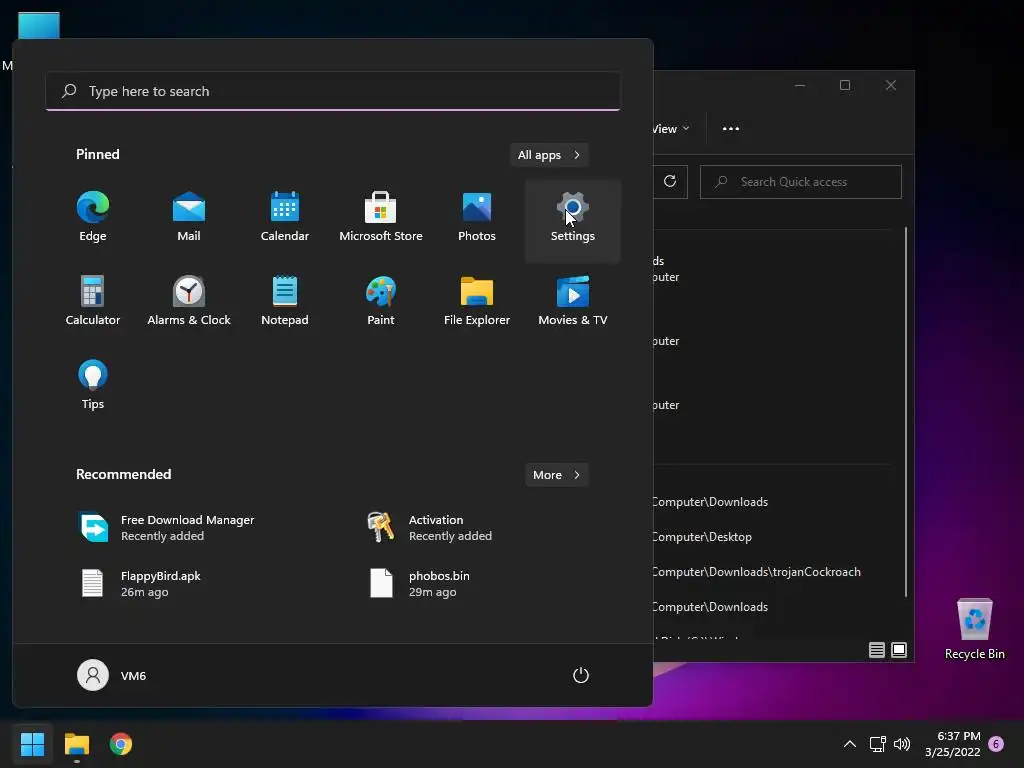Launch Movies & TV app
The width and height of the screenshot is (1024, 768).
573,301
